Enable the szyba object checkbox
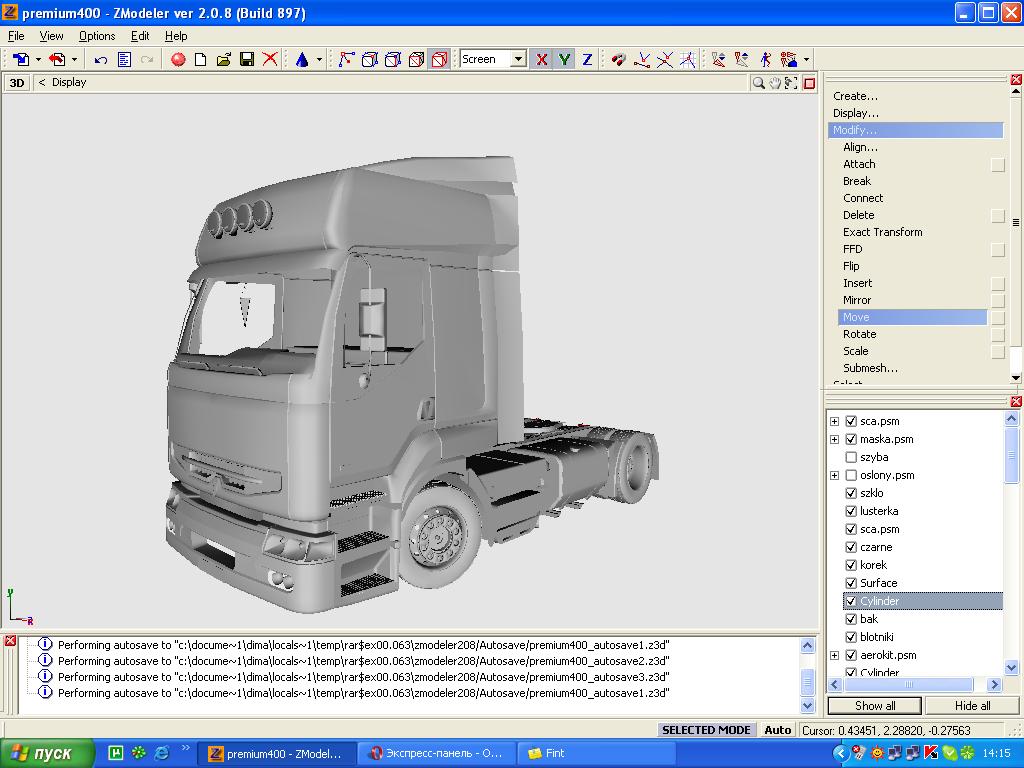 point(851,457)
